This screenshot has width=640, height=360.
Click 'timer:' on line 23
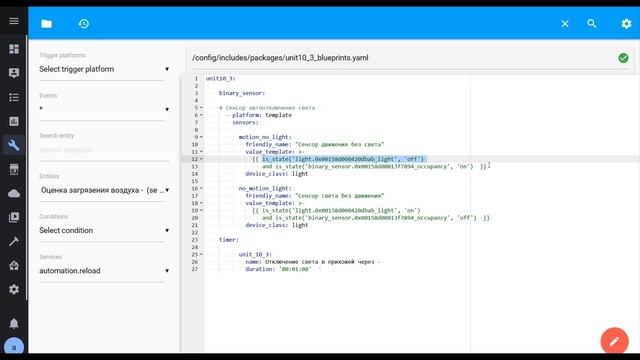click(x=229, y=240)
